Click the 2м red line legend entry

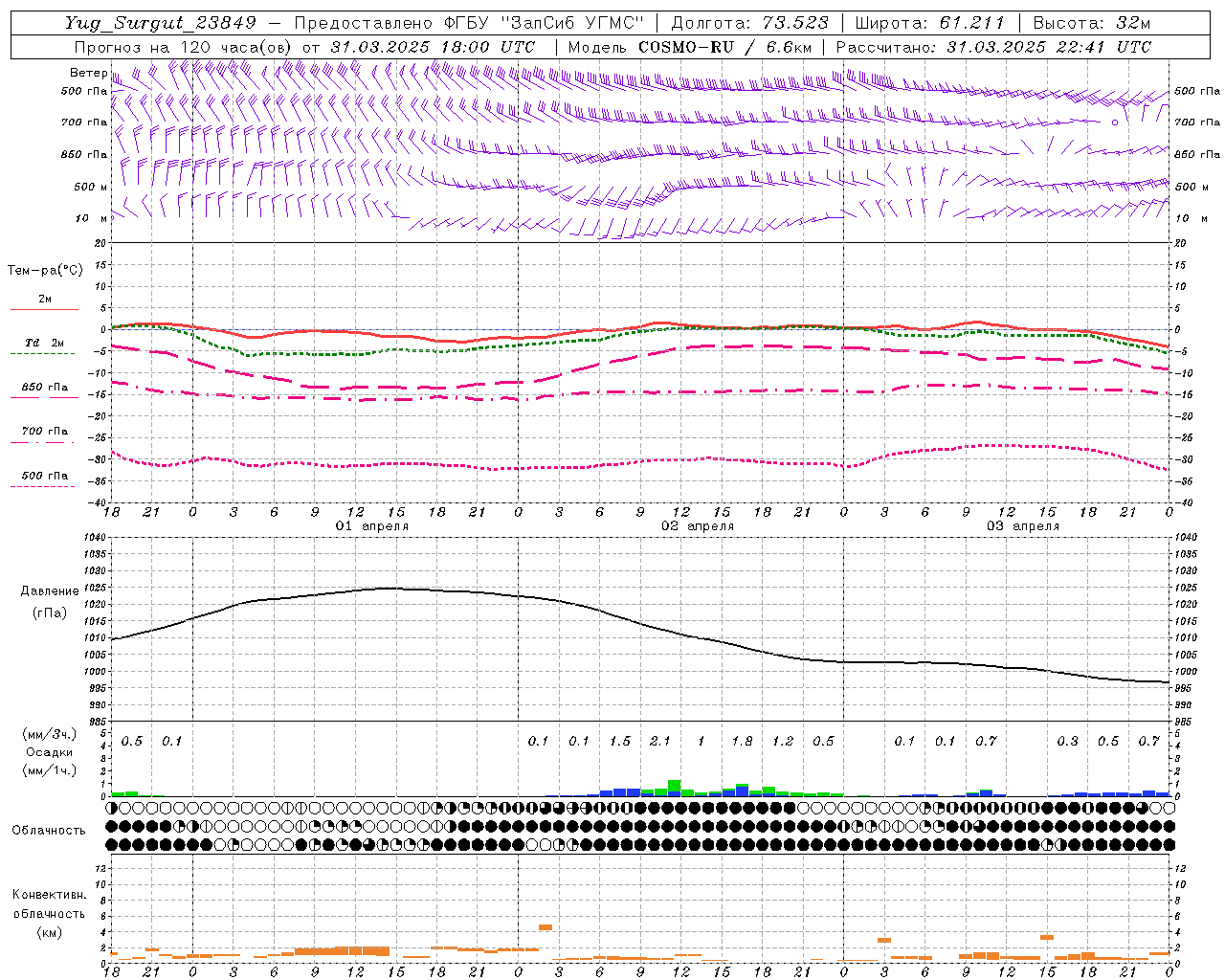pyautogui.click(x=44, y=302)
